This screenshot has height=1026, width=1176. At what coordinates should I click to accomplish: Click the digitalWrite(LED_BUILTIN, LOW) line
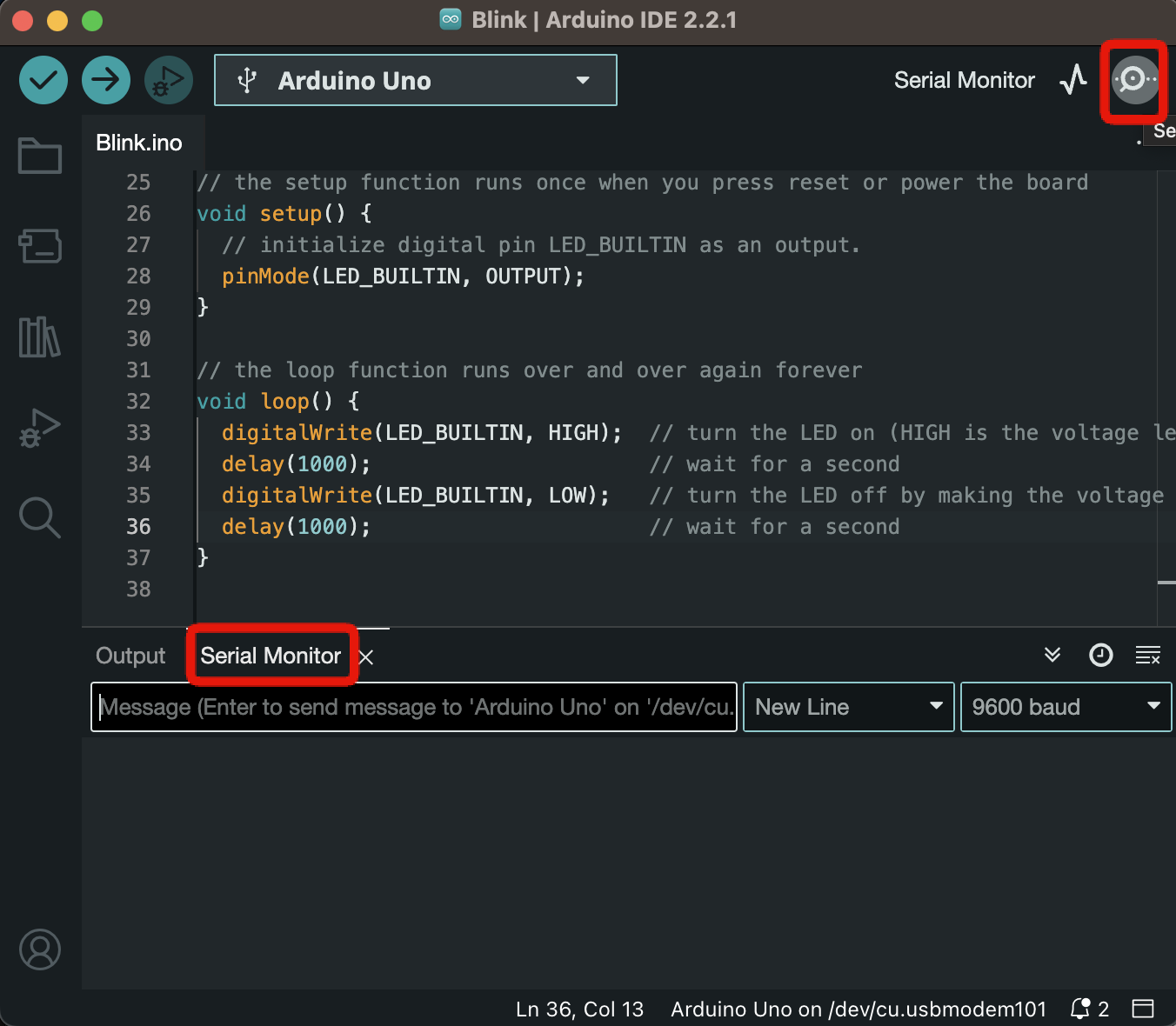click(416, 496)
